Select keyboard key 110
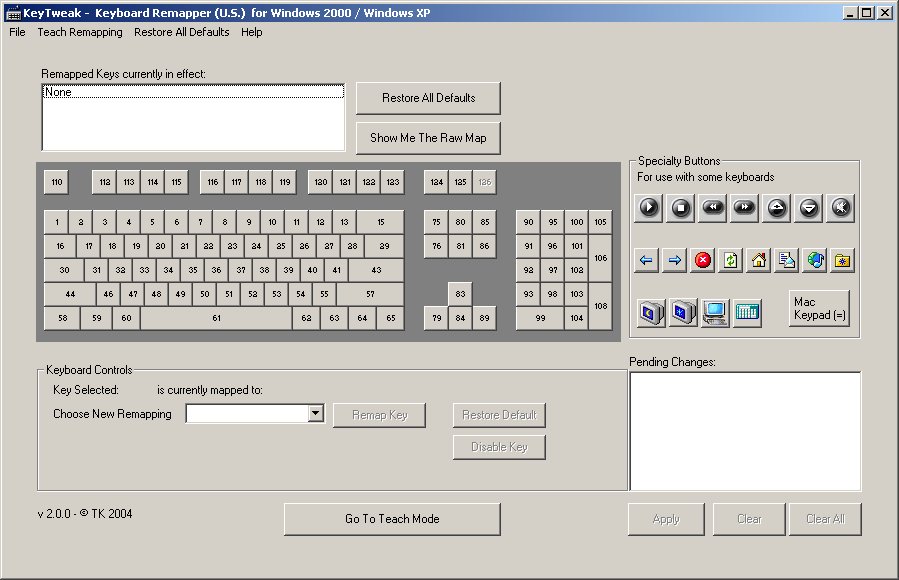Screen dimensions: 899x580 tap(56, 182)
